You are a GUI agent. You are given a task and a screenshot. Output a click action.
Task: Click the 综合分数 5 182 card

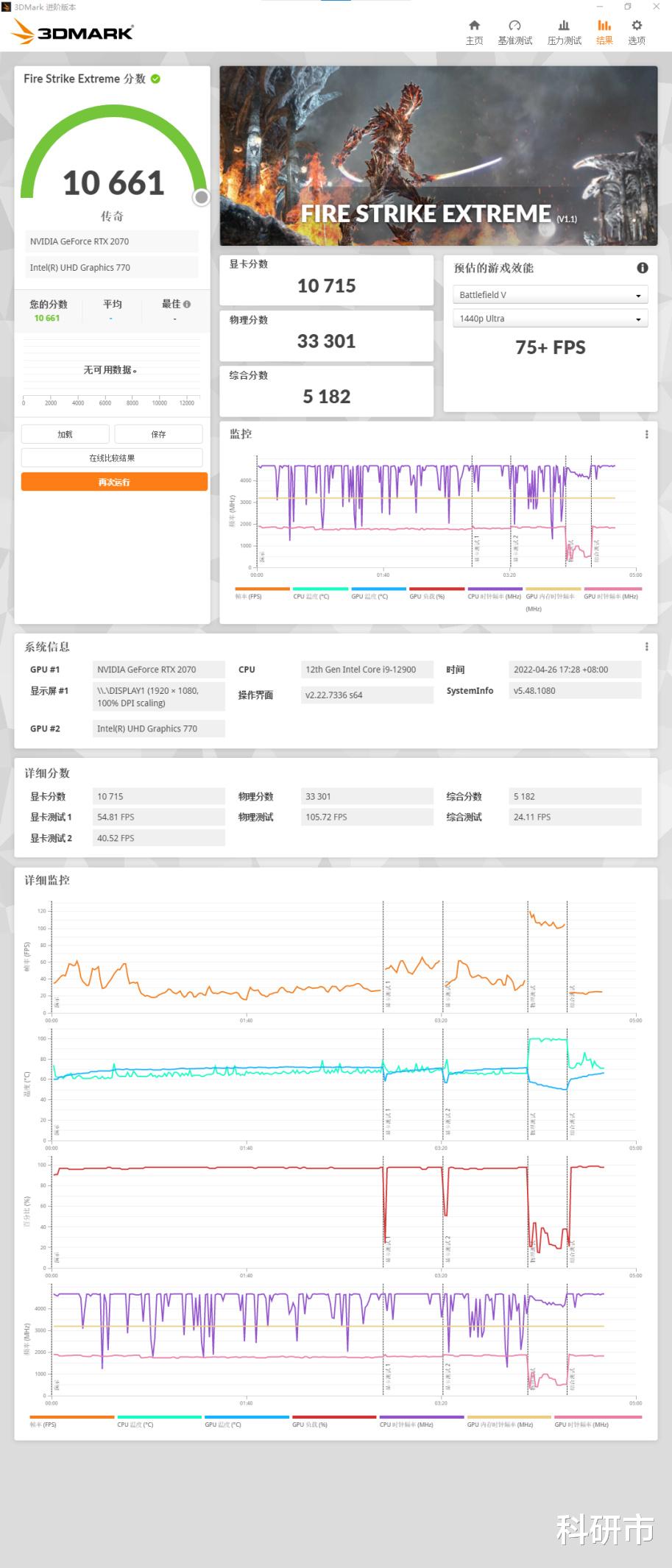(x=326, y=391)
